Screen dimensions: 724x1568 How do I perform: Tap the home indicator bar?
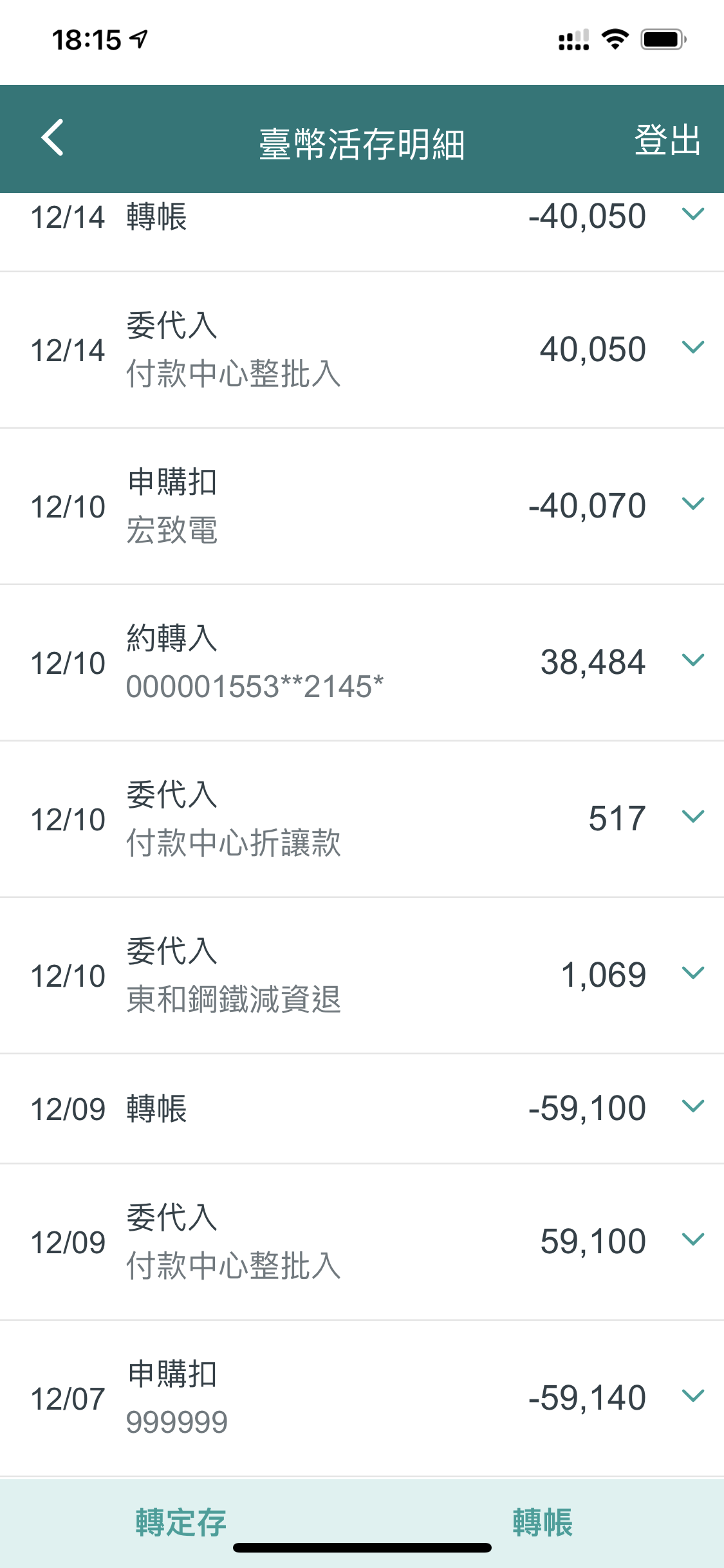point(362,1547)
